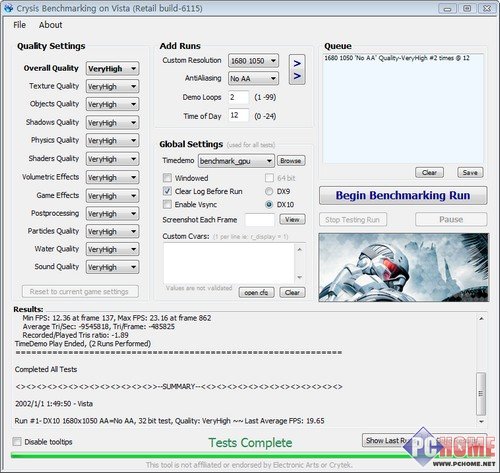Viewport: 500px width, 473px height.
Task: Expand the Custom Resolution dropdown
Action: (253, 61)
